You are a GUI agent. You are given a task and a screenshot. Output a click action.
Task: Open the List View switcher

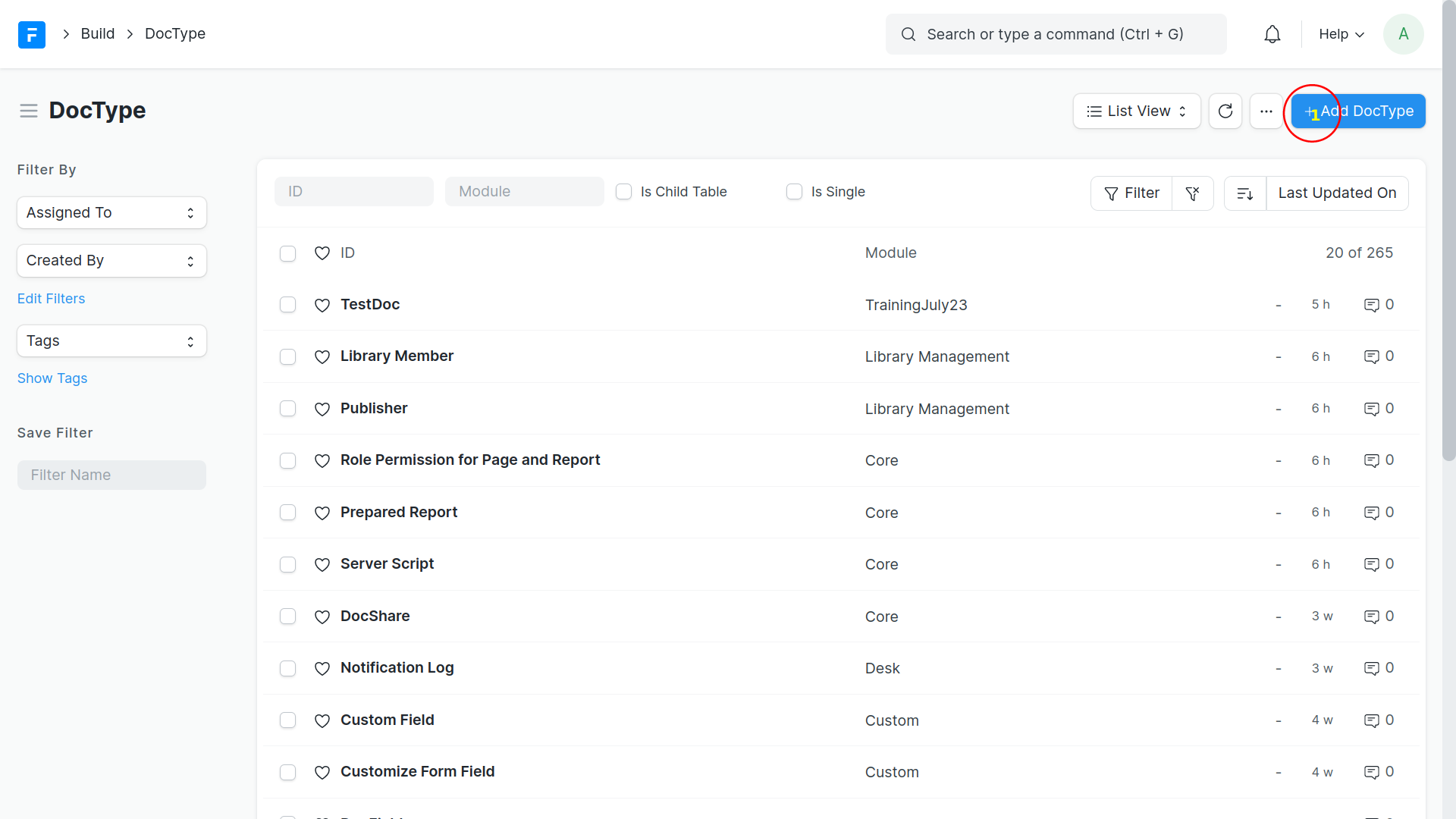pyautogui.click(x=1136, y=111)
